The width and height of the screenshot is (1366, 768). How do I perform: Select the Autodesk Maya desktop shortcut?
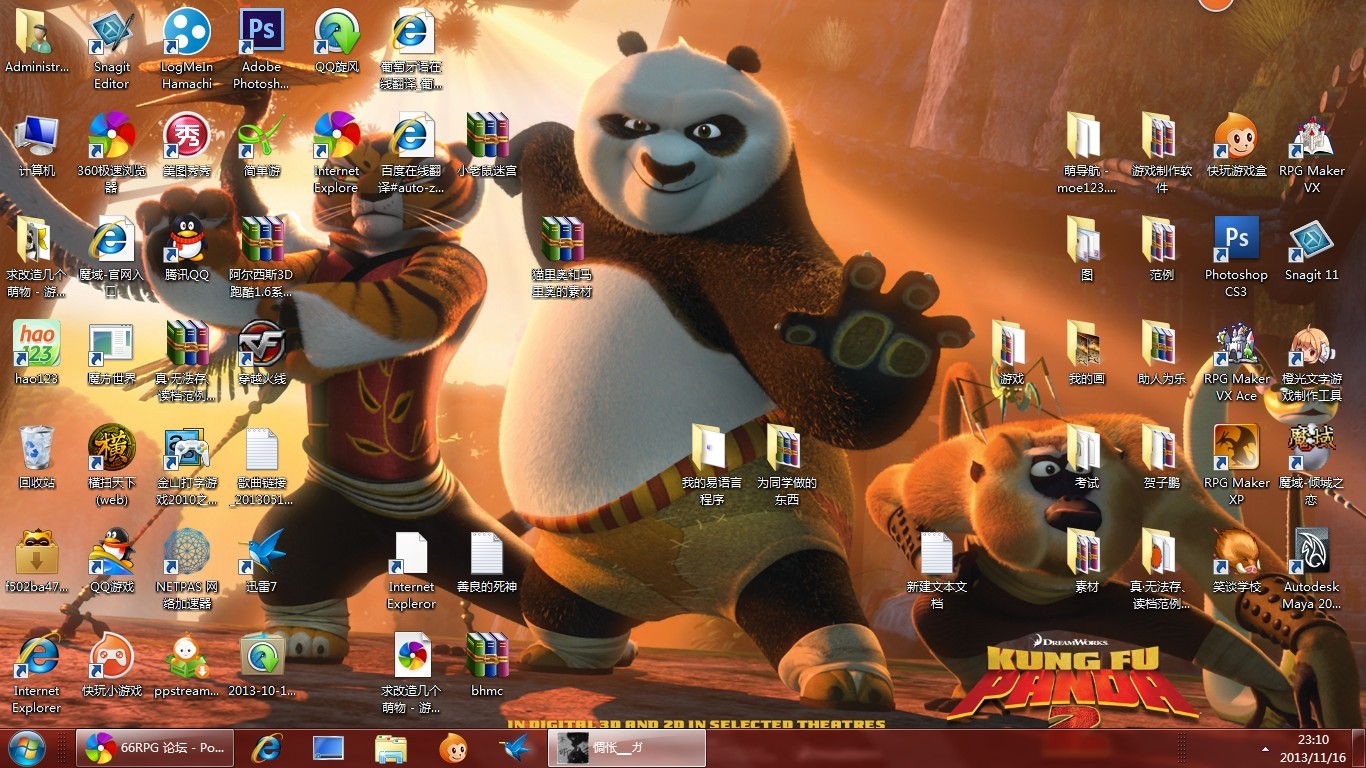pos(1312,570)
